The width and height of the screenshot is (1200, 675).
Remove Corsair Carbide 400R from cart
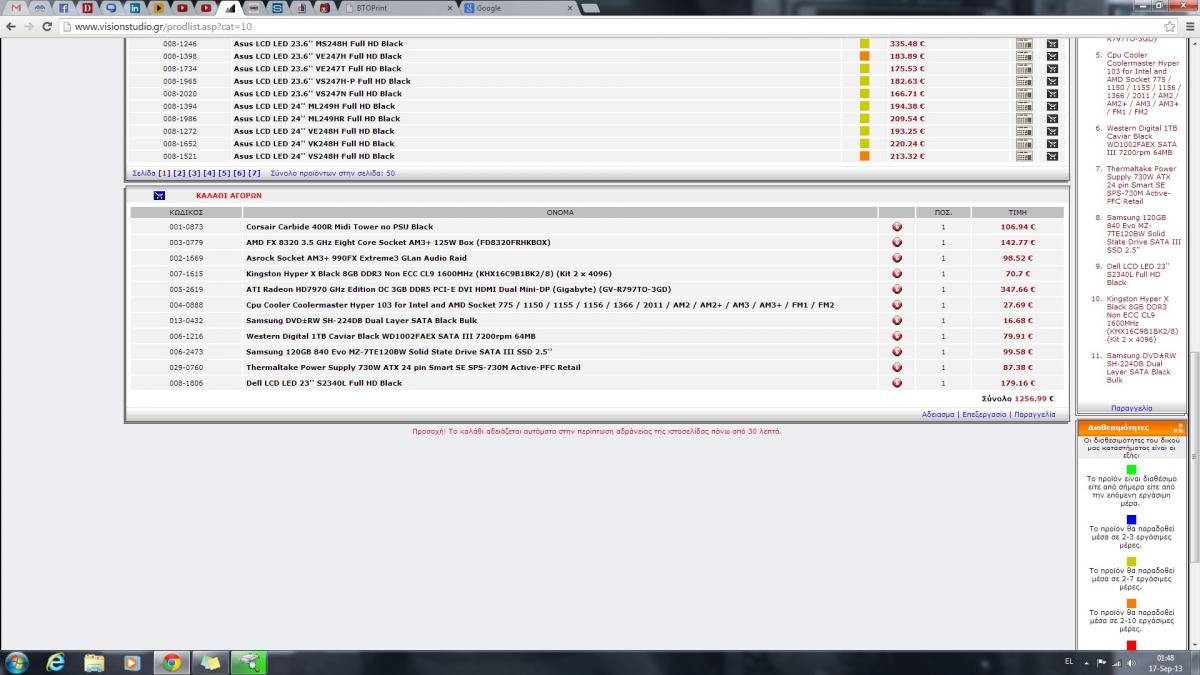(x=897, y=227)
